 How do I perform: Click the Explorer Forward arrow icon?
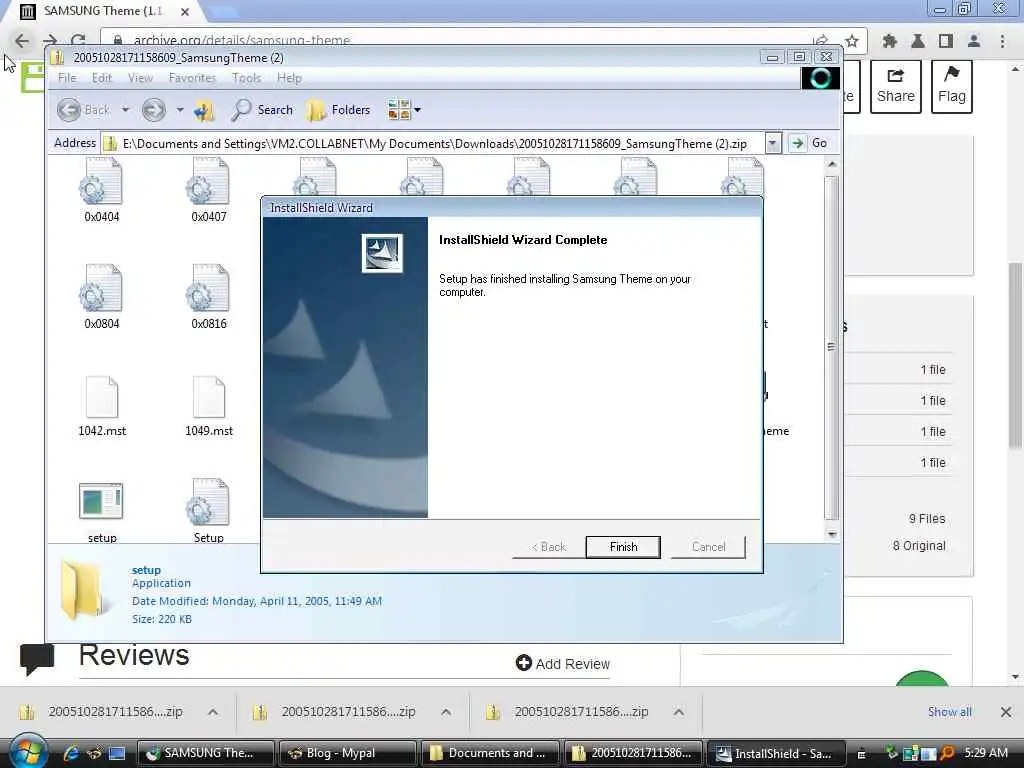(x=153, y=110)
